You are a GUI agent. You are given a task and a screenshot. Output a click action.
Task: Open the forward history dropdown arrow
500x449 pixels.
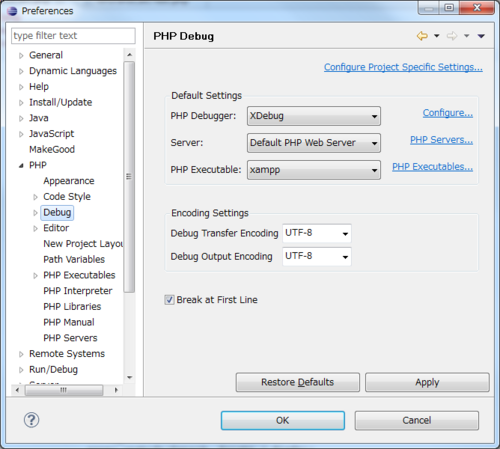pyautogui.click(x=467, y=36)
